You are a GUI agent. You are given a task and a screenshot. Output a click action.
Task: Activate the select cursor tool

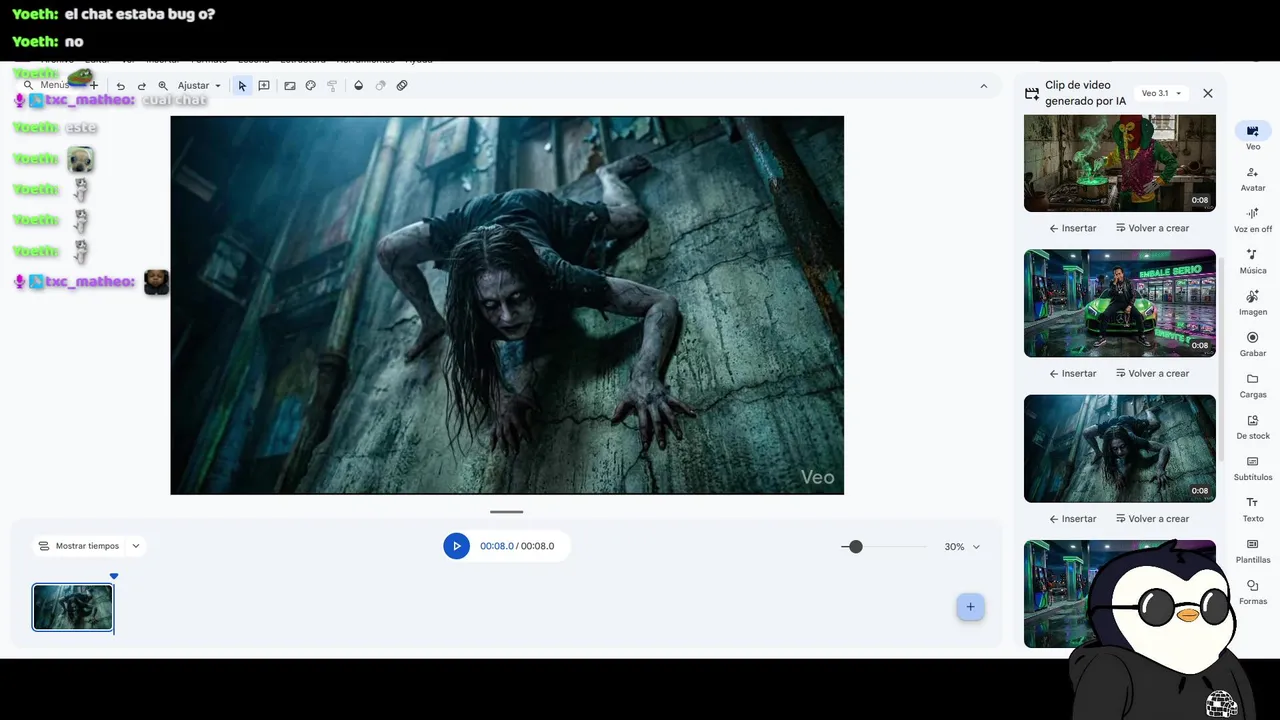[x=242, y=86]
